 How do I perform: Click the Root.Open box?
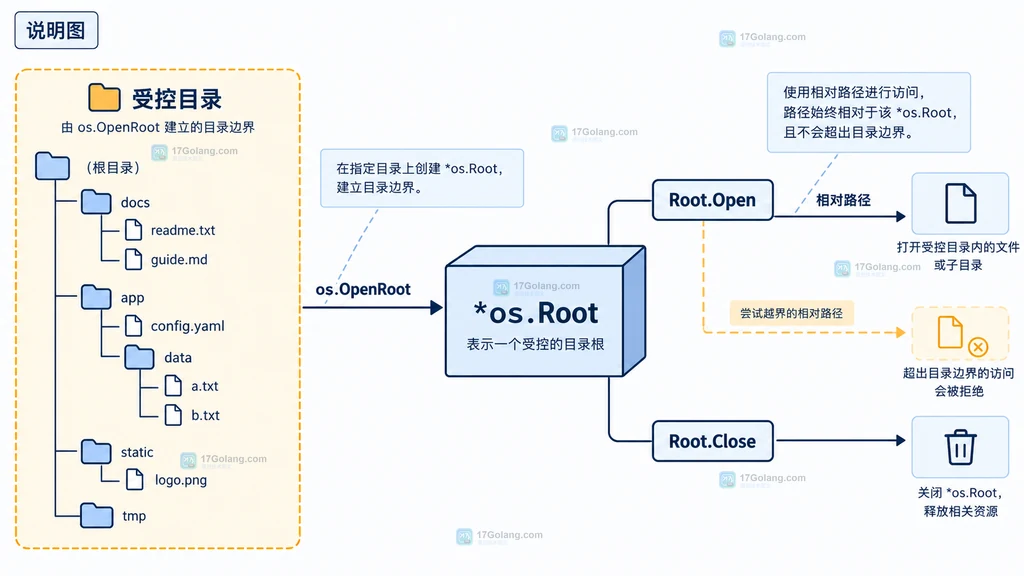click(712, 200)
